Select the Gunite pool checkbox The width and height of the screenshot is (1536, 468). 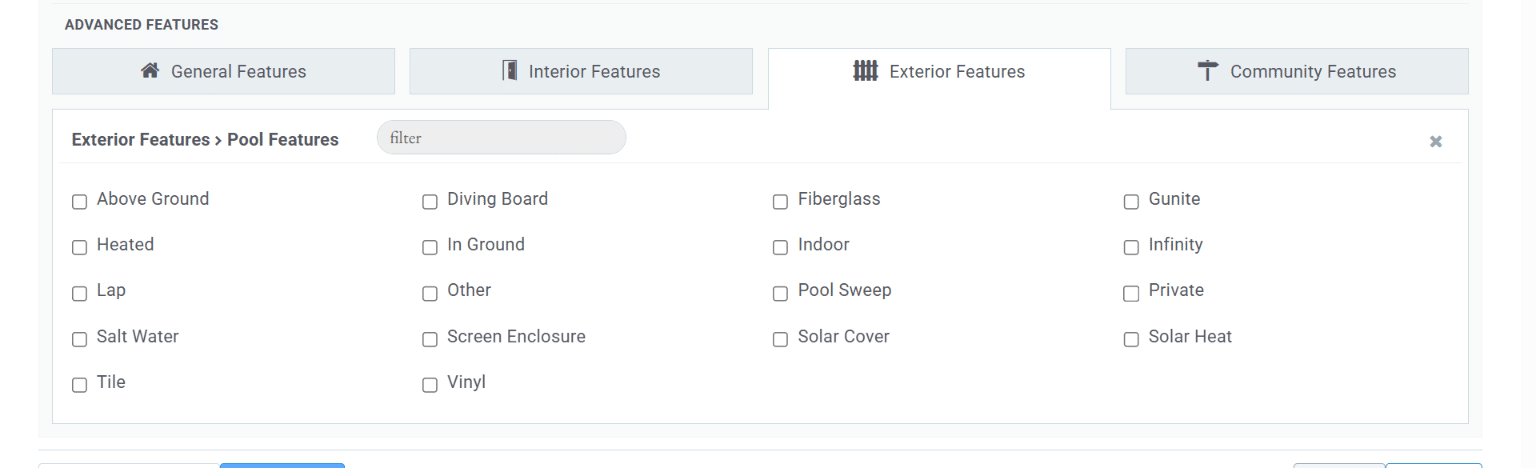1131,202
